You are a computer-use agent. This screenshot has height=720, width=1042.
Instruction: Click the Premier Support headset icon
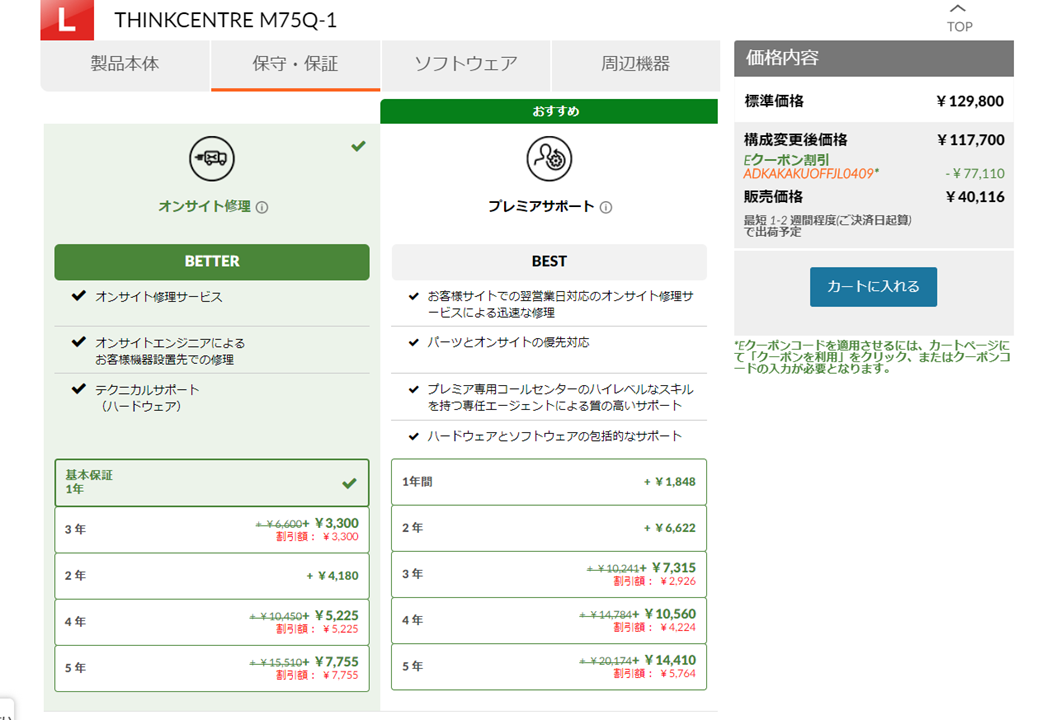(x=549, y=159)
